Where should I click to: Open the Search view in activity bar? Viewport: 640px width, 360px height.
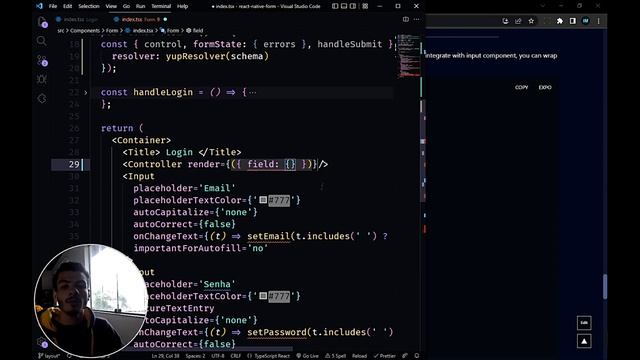[42, 41]
